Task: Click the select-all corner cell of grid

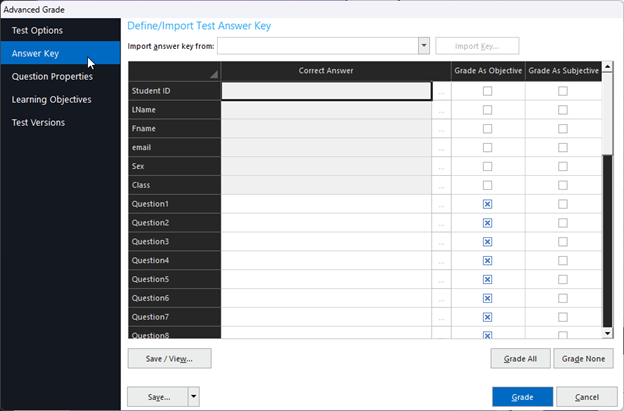Action: pos(174,71)
